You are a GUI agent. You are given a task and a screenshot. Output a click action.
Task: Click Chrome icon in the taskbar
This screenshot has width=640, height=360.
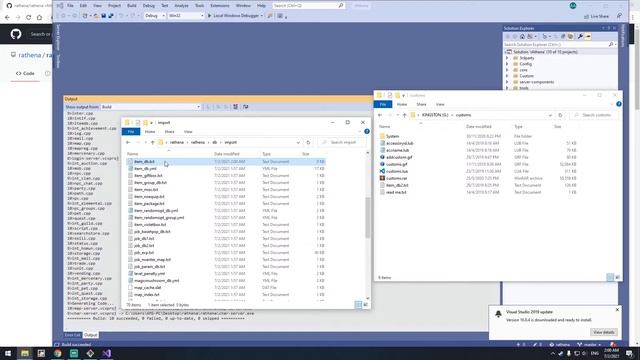coord(58,353)
